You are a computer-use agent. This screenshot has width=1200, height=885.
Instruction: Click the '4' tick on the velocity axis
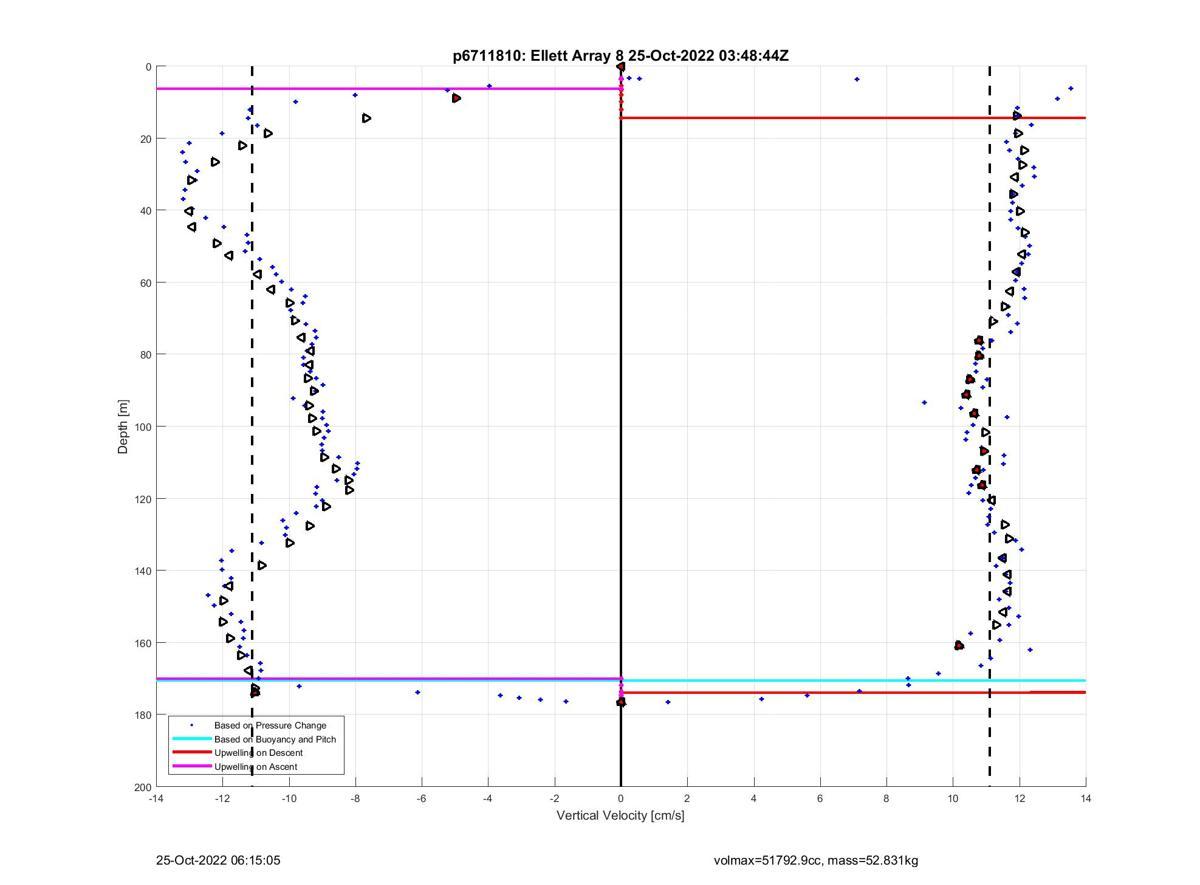tap(754, 798)
